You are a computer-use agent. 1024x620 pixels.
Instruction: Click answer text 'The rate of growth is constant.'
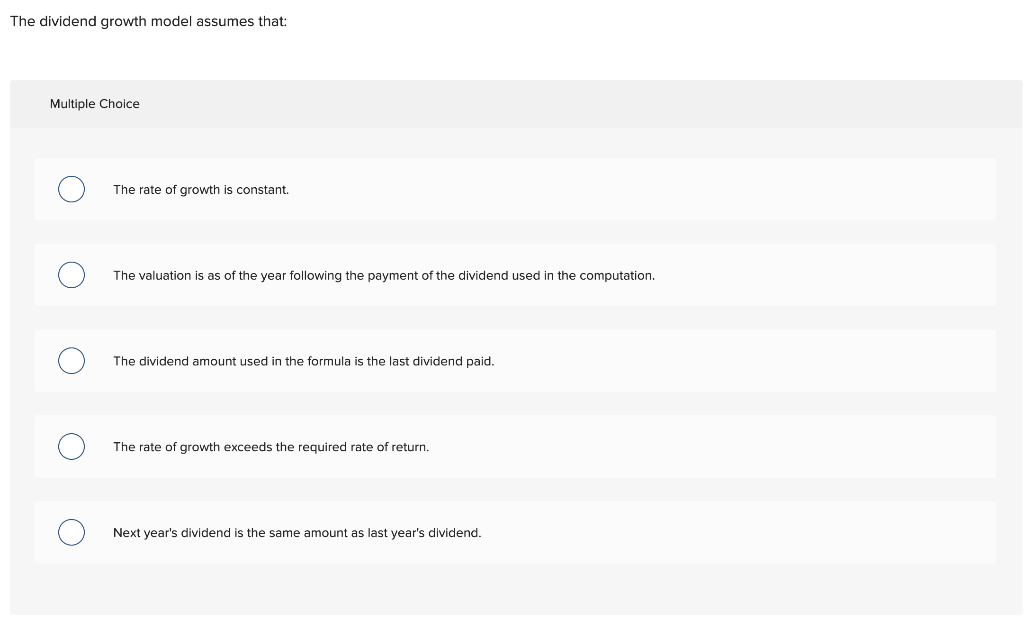[201, 190]
